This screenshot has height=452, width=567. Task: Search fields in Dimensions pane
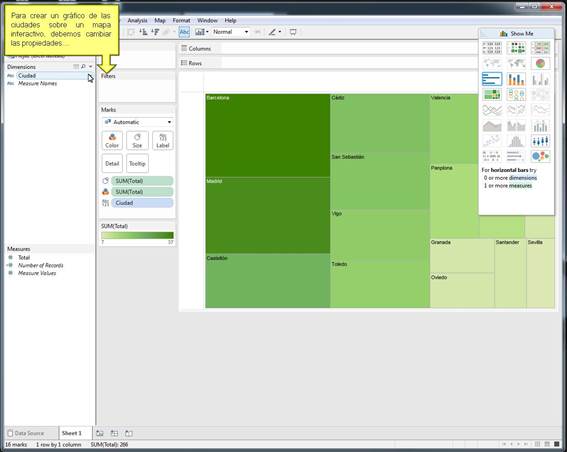point(83,67)
